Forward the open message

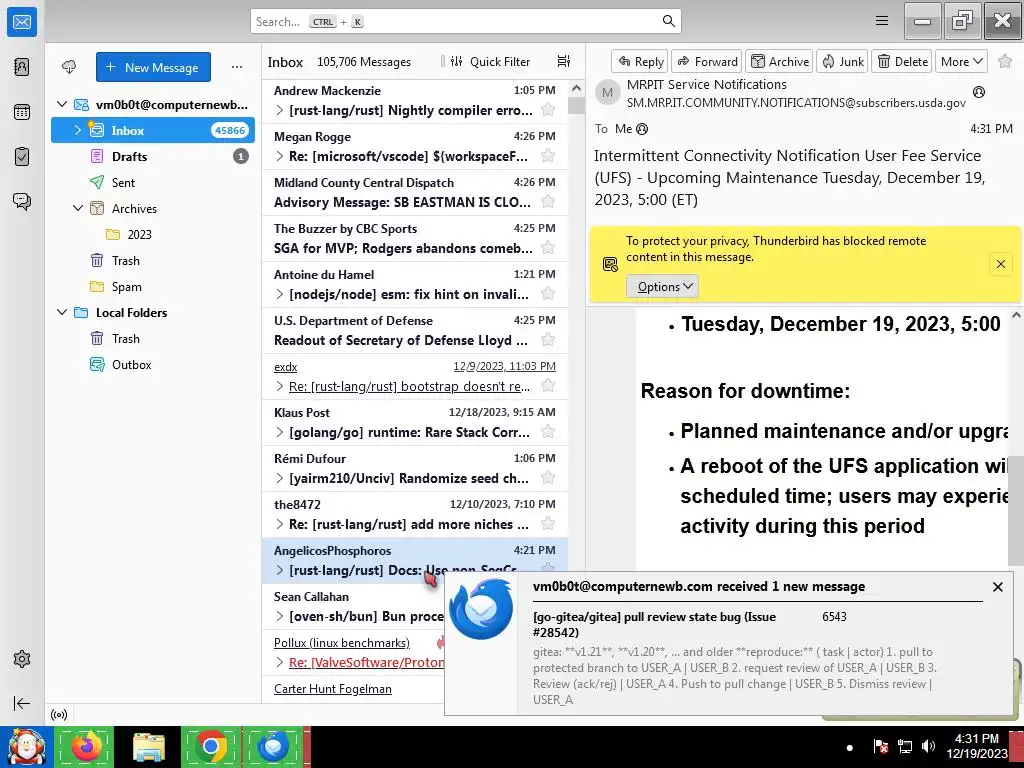pyautogui.click(x=707, y=61)
